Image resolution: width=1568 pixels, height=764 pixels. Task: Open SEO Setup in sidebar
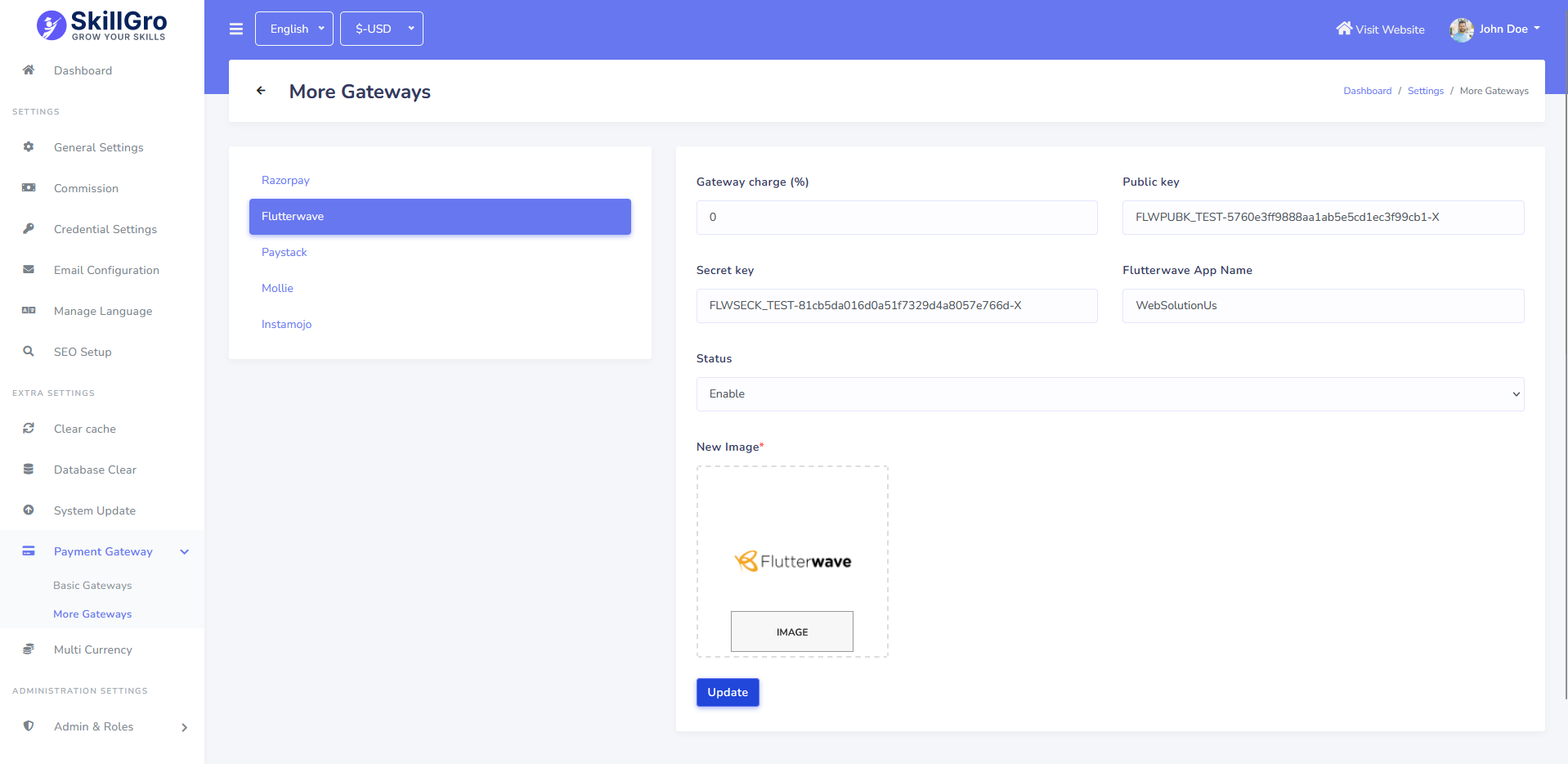(83, 352)
